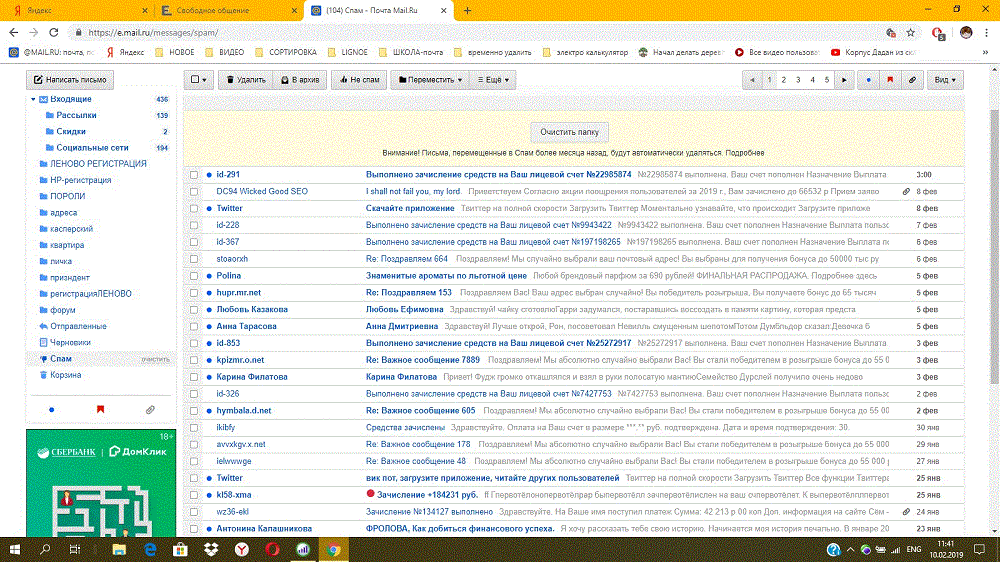Tick the checkbox for id-291 message
Image resolution: width=1000 pixels, height=562 pixels.
(194, 174)
